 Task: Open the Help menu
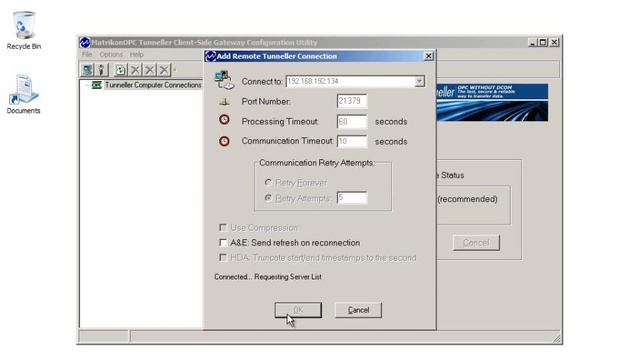(136, 54)
